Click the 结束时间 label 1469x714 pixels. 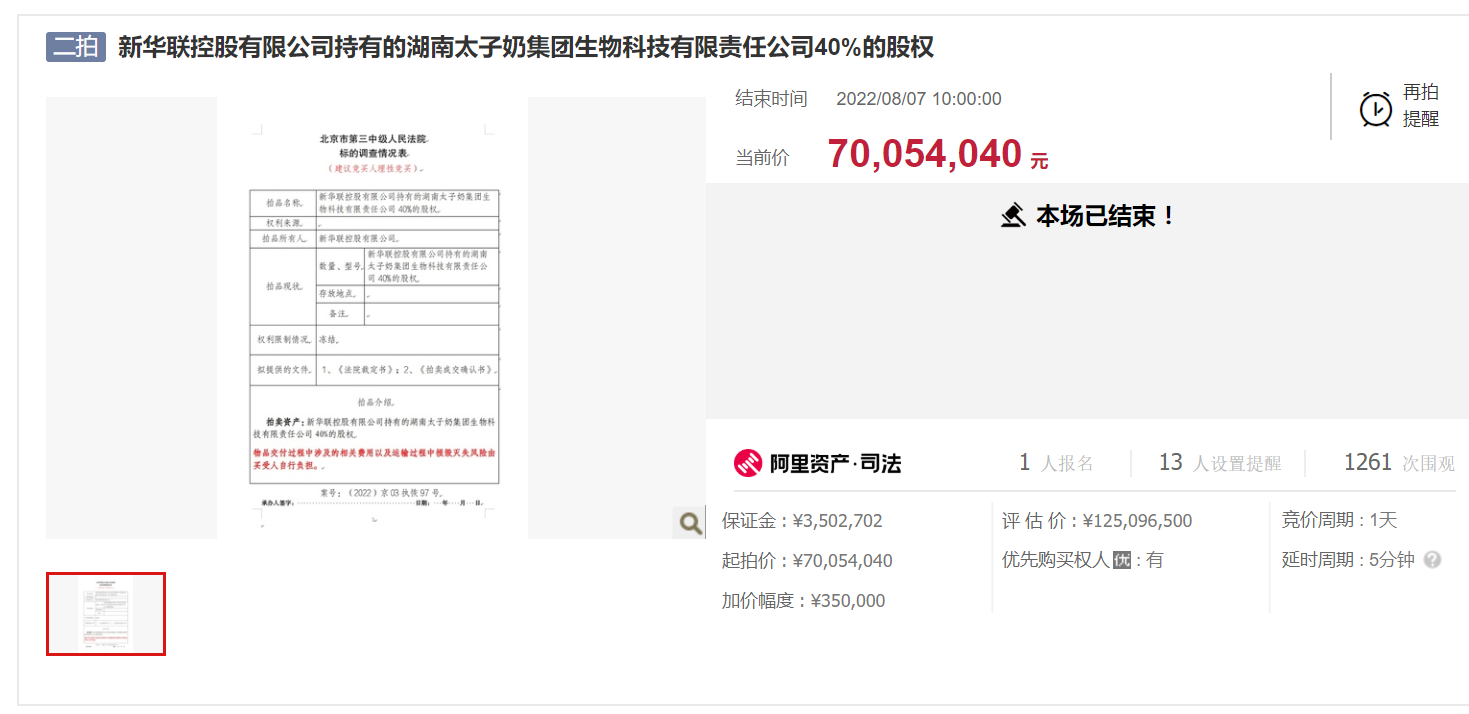pos(771,99)
